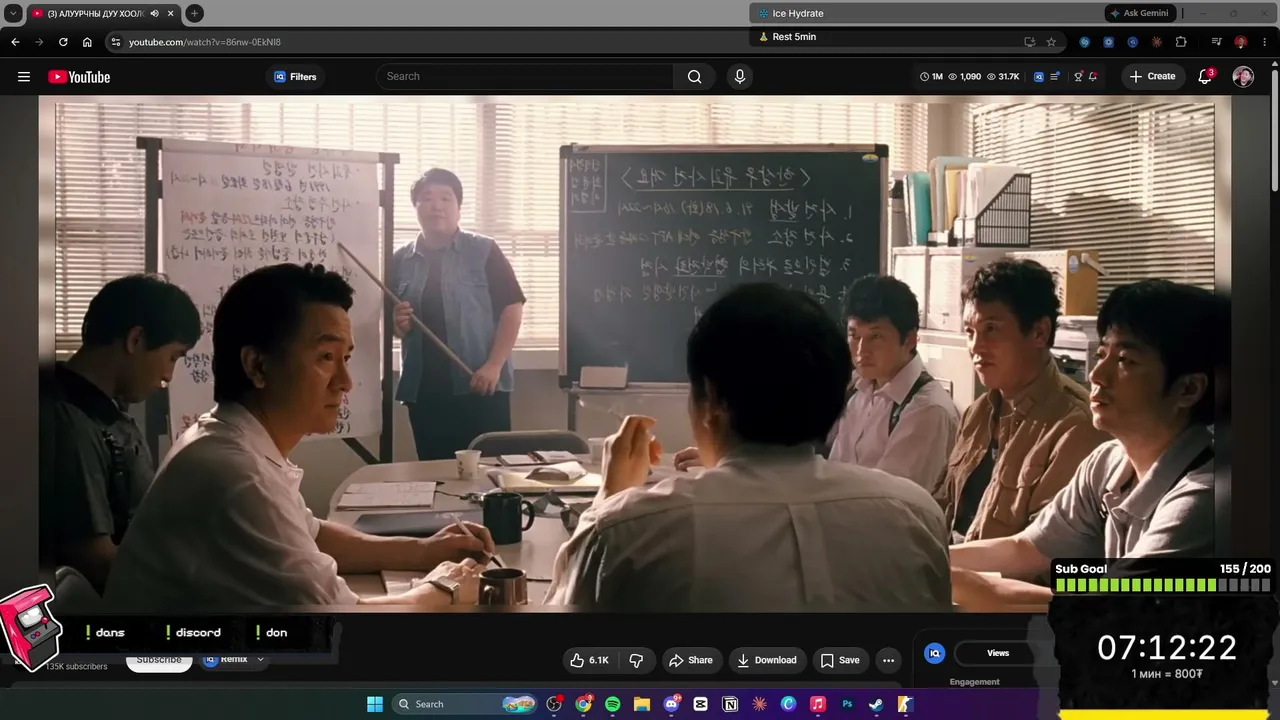Open the Windows Start menu
Viewport: 1280px width, 720px height.
375,704
